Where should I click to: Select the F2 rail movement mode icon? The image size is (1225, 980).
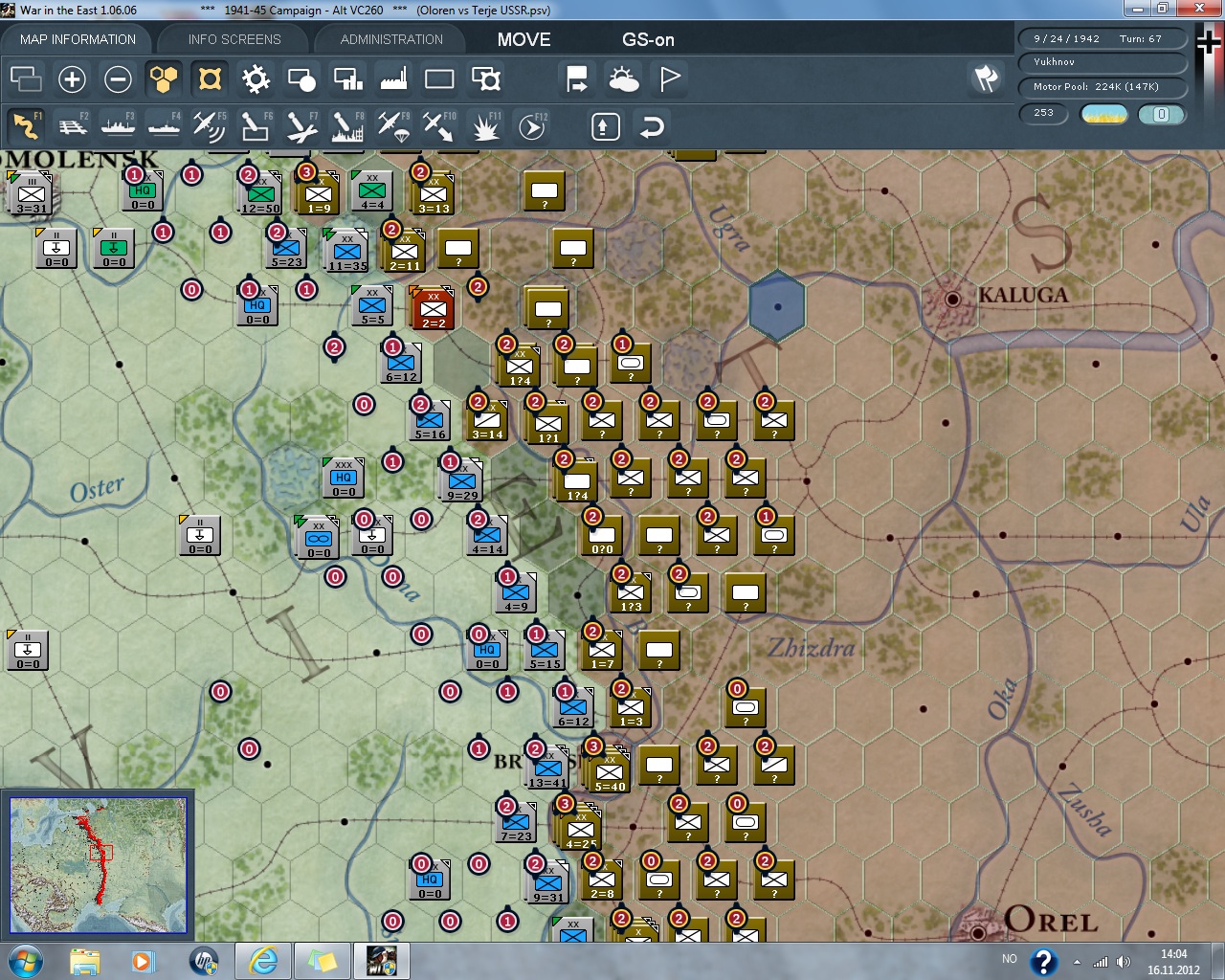[x=72, y=126]
